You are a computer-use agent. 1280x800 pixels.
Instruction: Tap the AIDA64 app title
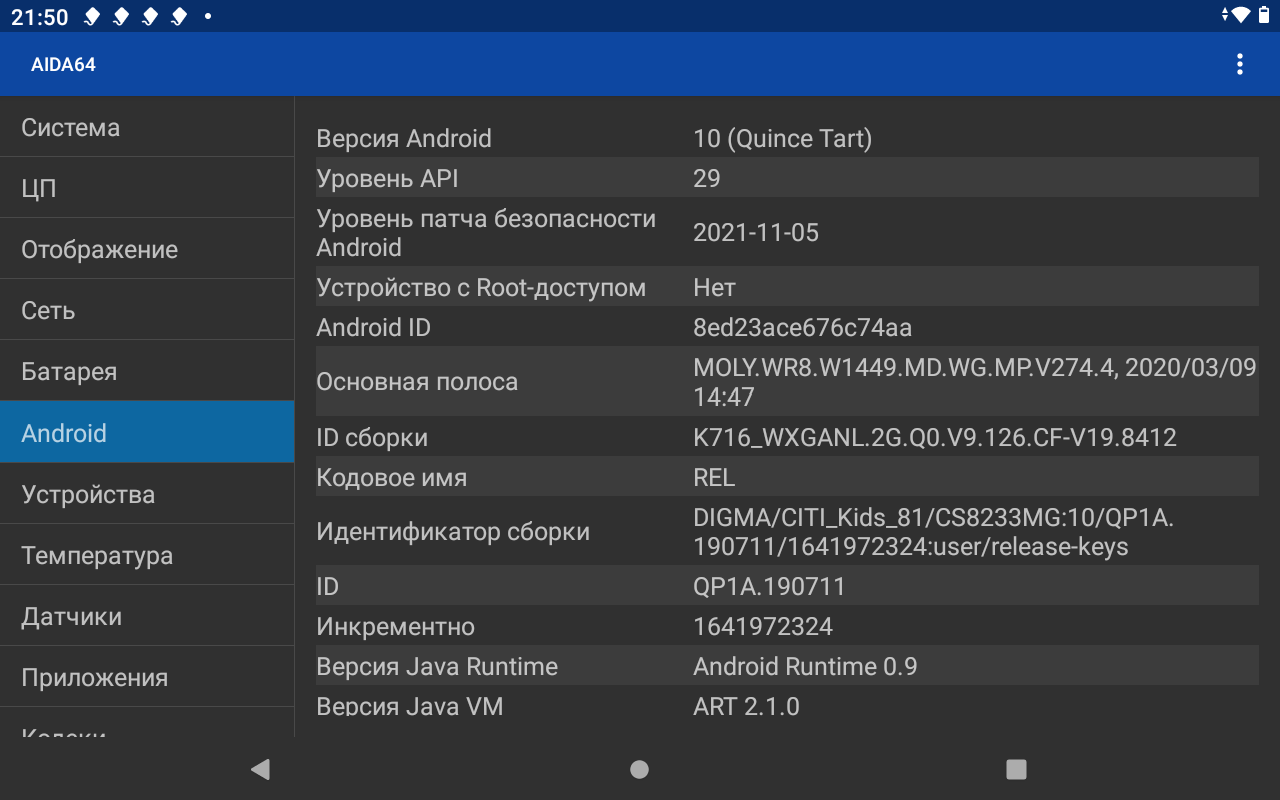click(x=63, y=65)
